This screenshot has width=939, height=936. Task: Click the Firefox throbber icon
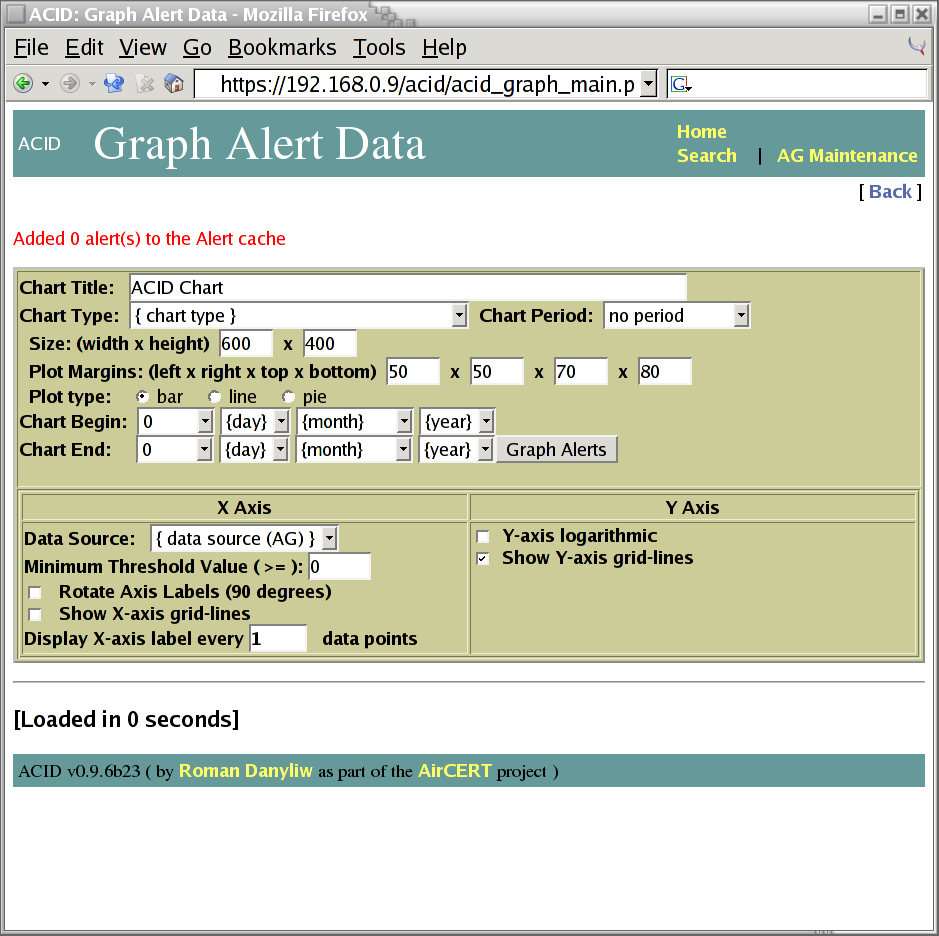pos(916,46)
